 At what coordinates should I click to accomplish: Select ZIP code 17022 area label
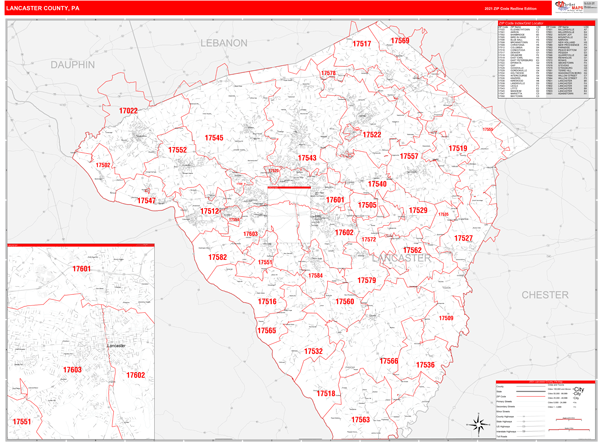[128, 111]
